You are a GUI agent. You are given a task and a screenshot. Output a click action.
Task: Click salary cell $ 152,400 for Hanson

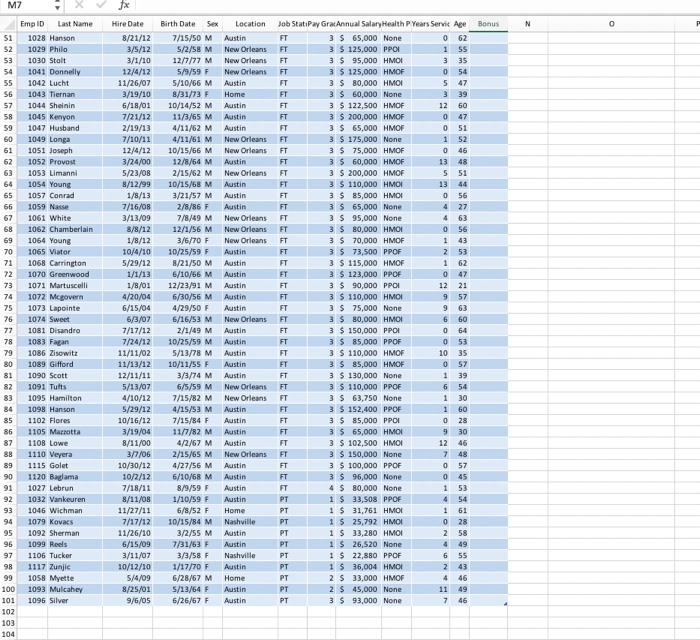(358, 409)
